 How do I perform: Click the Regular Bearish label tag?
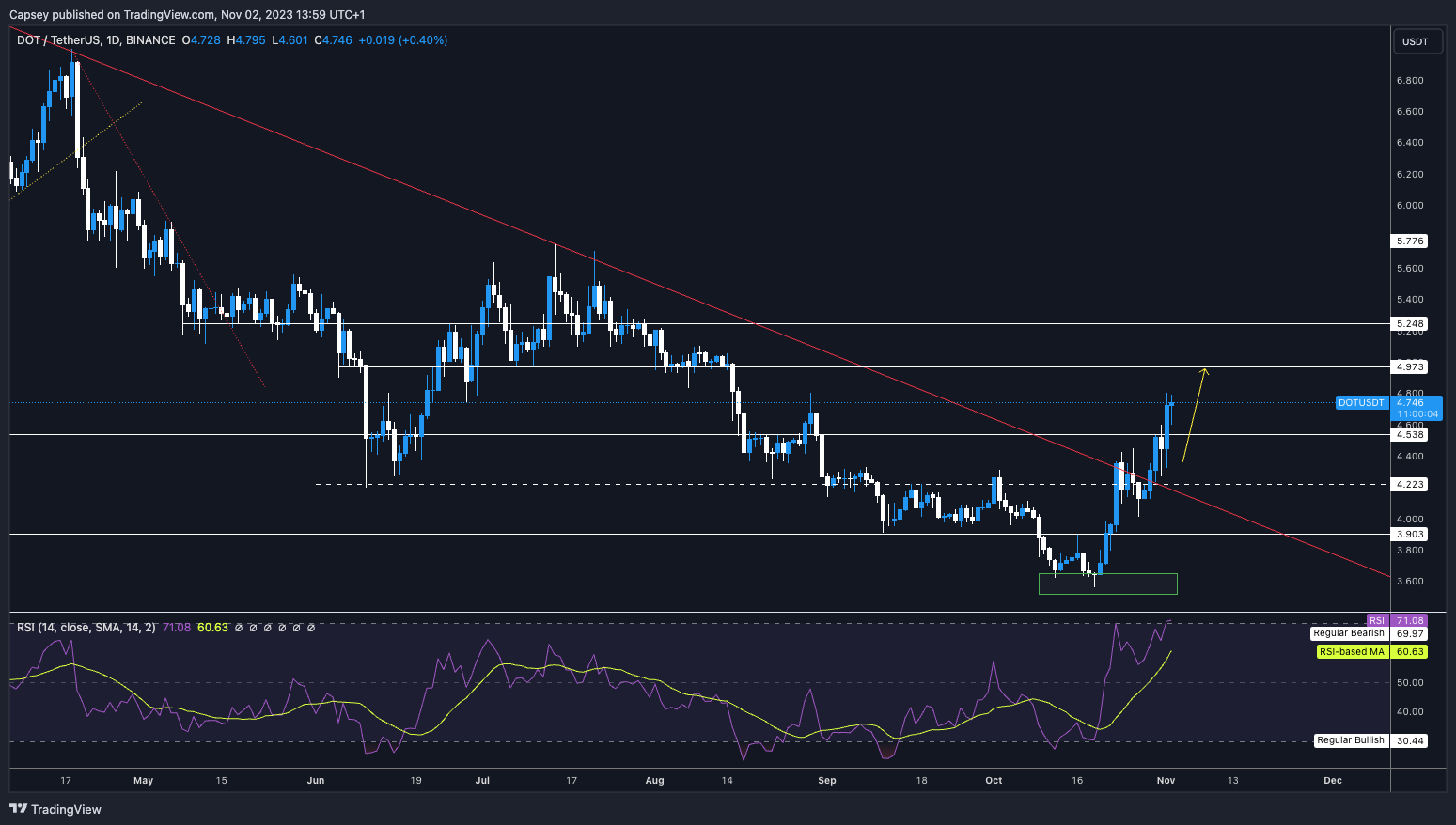(x=1349, y=633)
